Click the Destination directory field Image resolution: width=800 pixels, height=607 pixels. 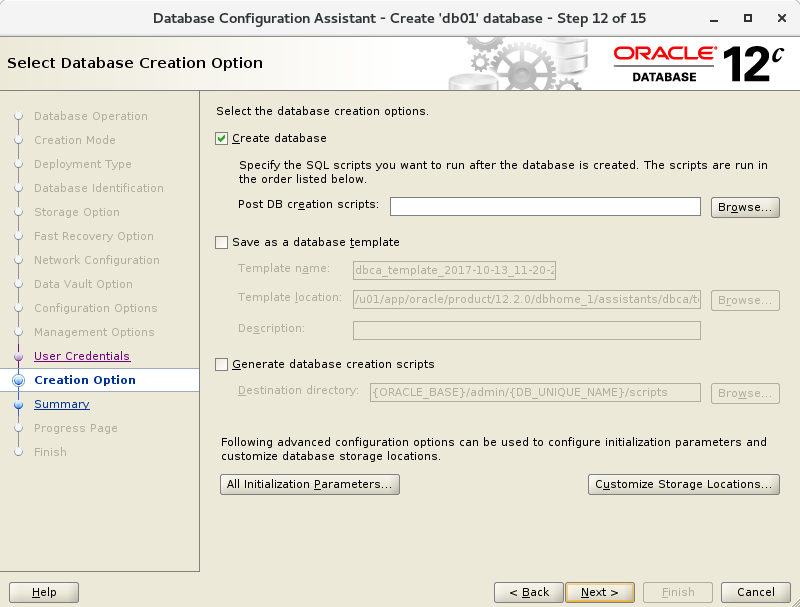[x=535, y=392]
